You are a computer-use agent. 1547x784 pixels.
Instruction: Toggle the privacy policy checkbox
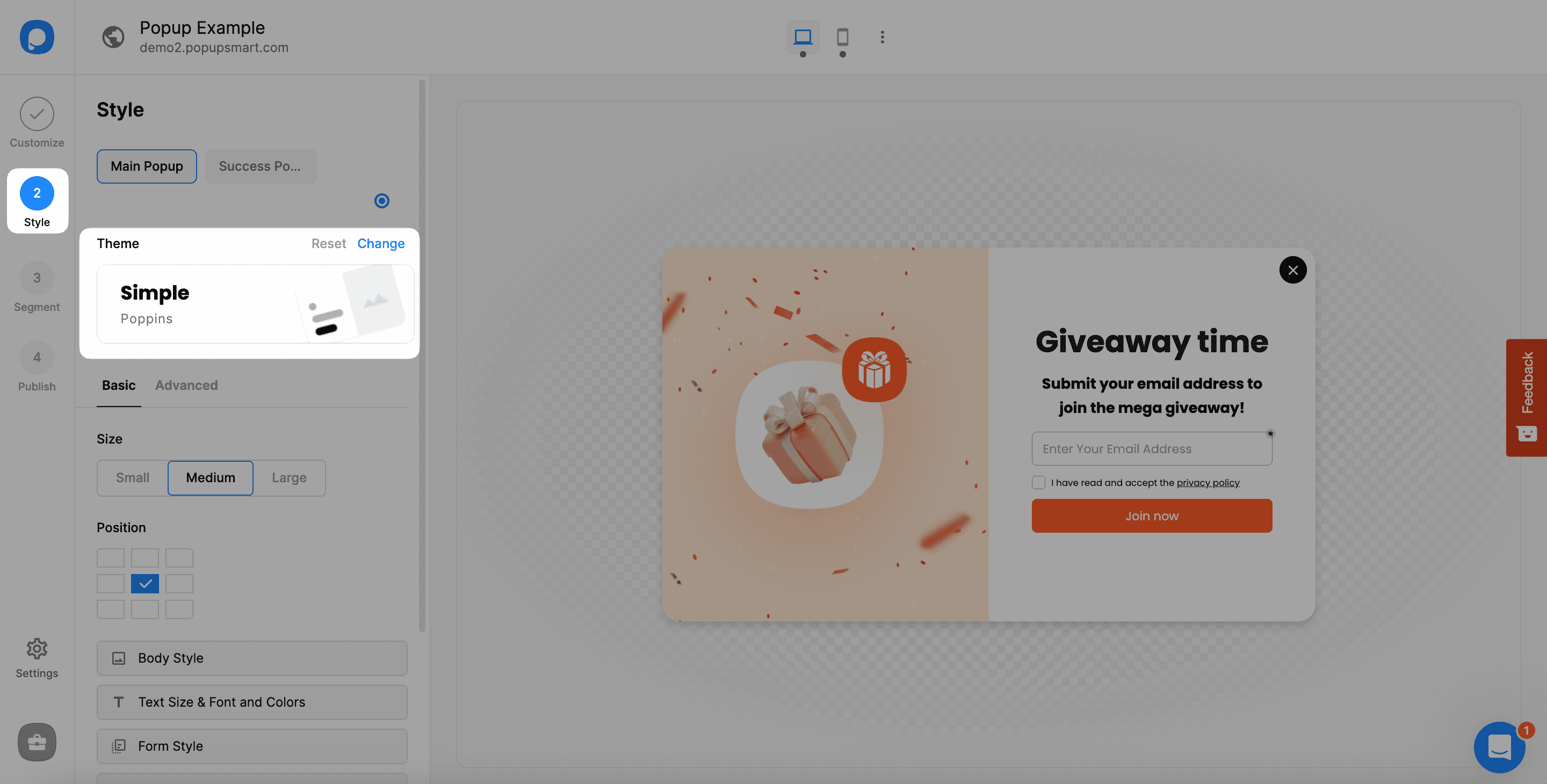(1037, 482)
